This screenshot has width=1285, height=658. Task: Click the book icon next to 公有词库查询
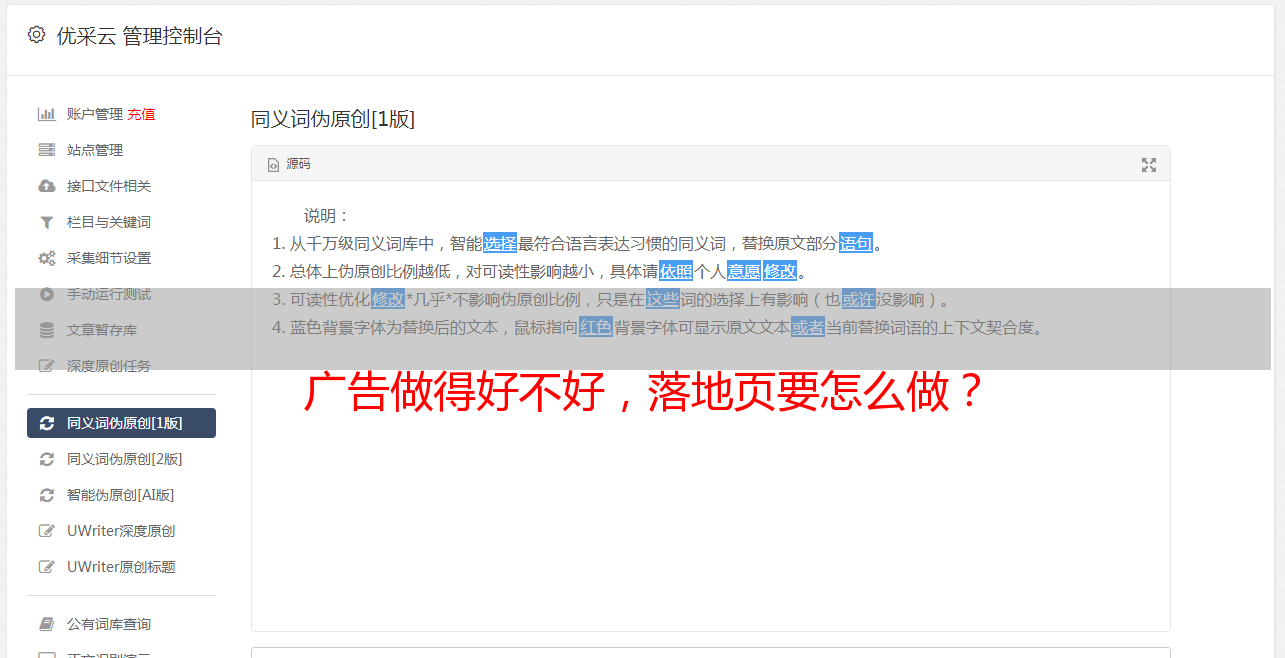click(x=46, y=624)
